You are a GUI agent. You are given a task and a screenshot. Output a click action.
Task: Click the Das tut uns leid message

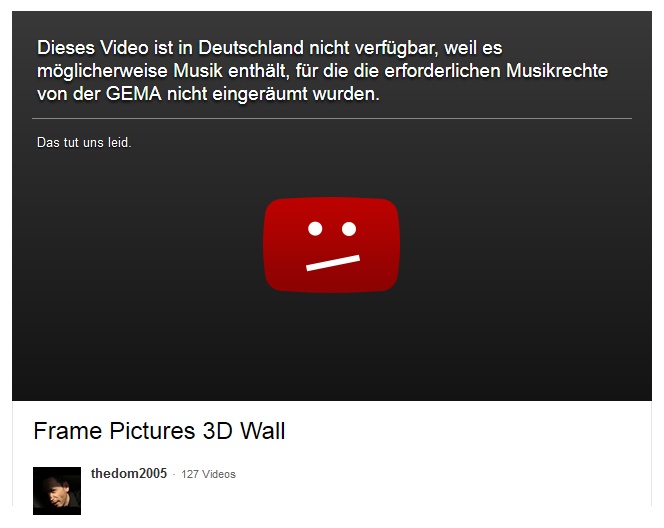pos(84,143)
